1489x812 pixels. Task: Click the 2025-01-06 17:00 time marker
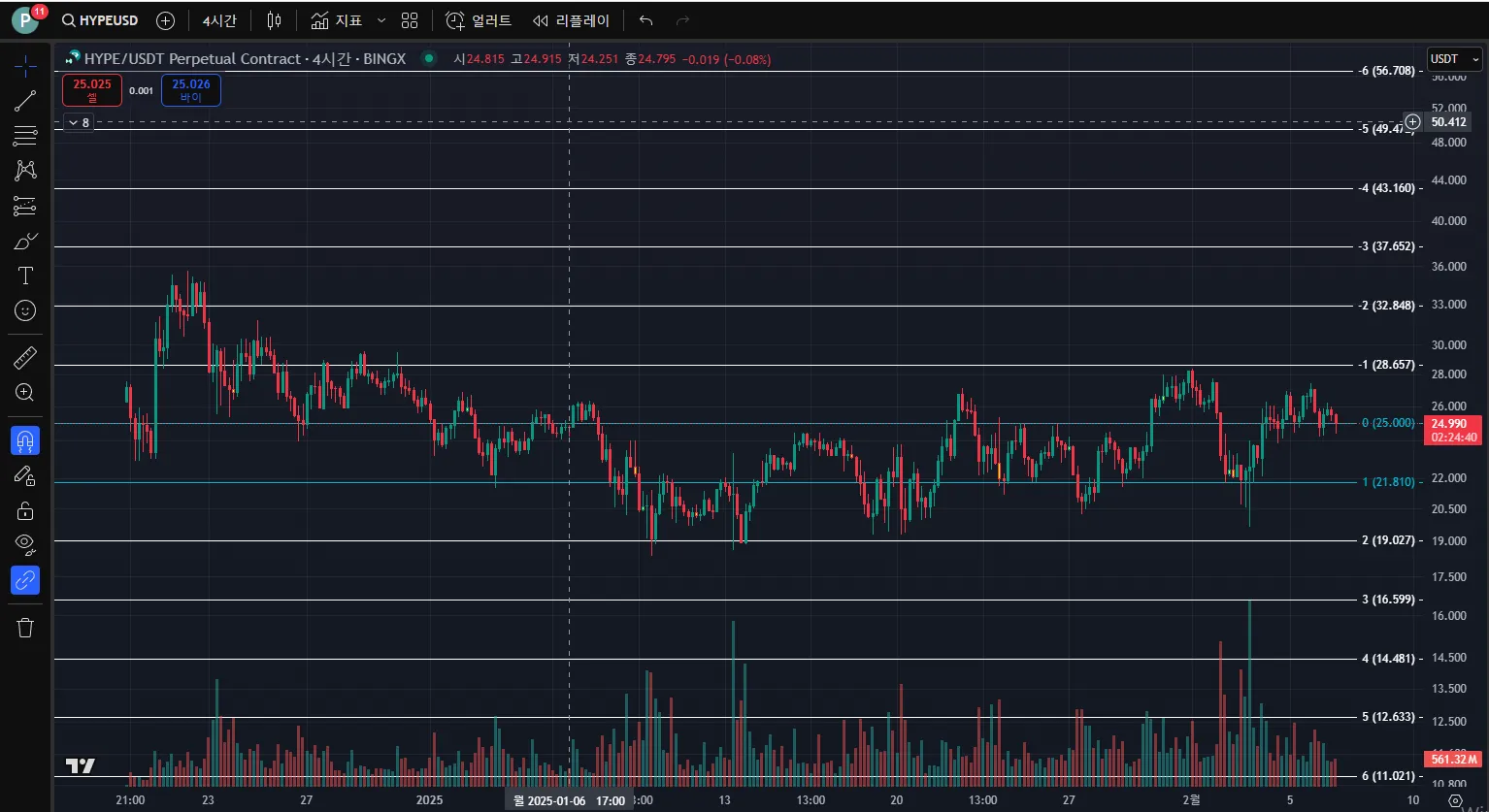pos(569,801)
